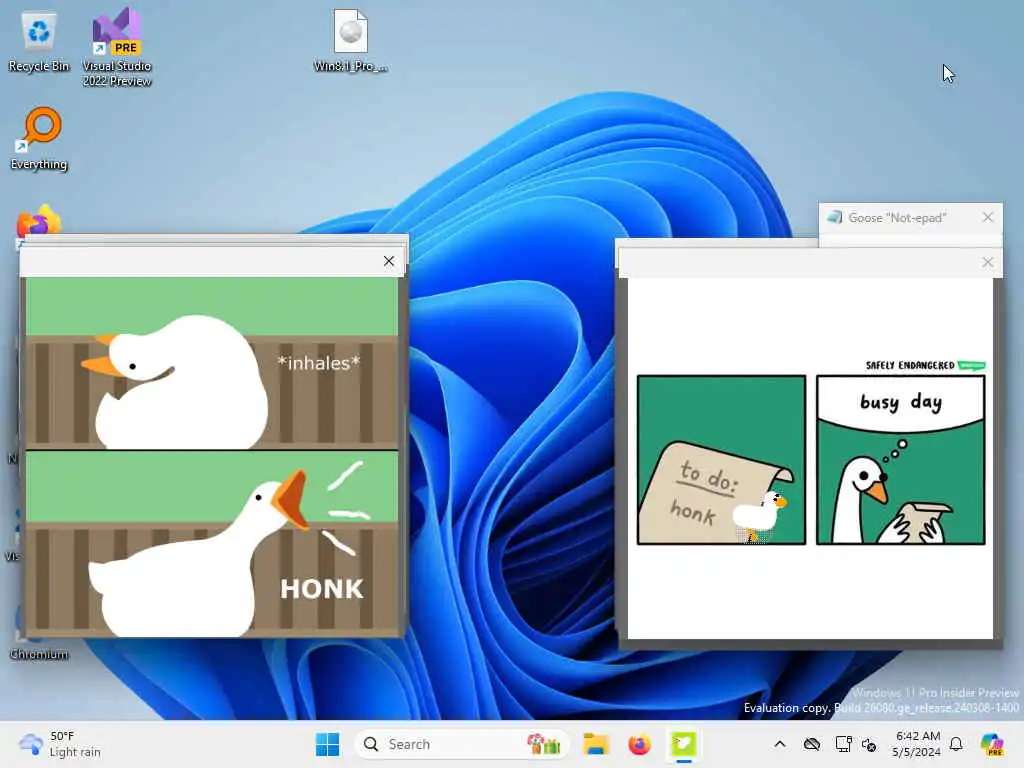The image size is (1024, 768).
Task: Open Visual Studio 2022 Preview shortcut
Action: click(x=117, y=47)
